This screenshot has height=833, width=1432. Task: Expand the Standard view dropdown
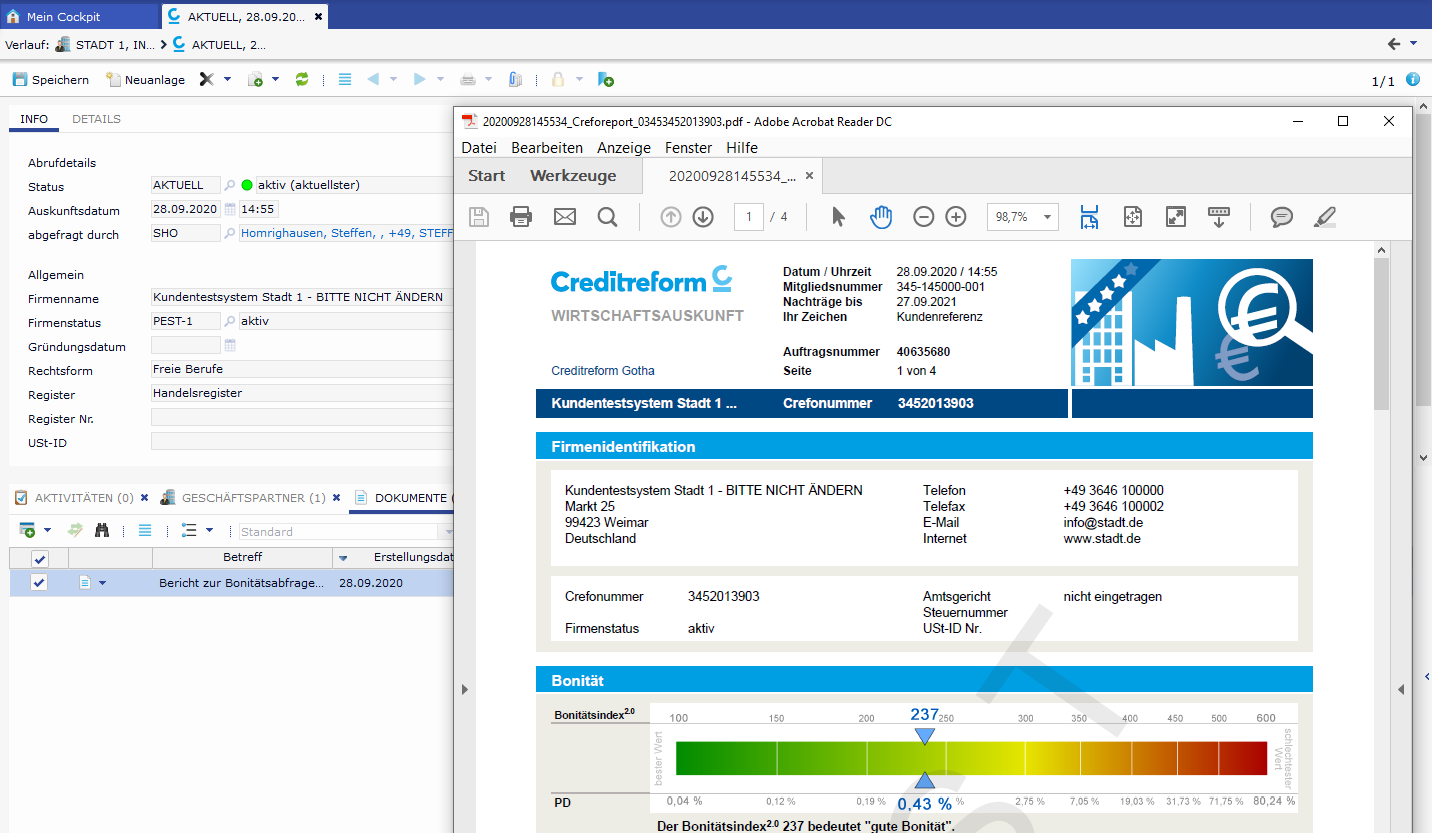(x=448, y=532)
